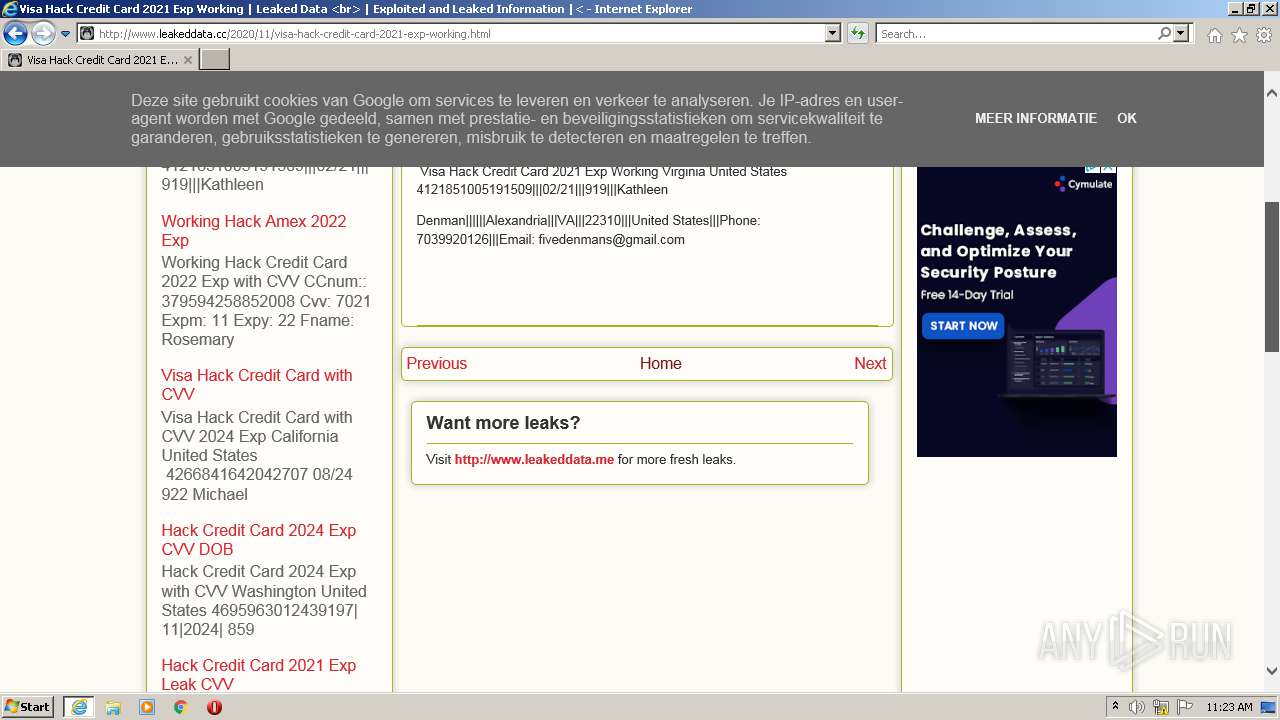Click inside the Search box
This screenshot has width=1280, height=720.
(x=1016, y=33)
